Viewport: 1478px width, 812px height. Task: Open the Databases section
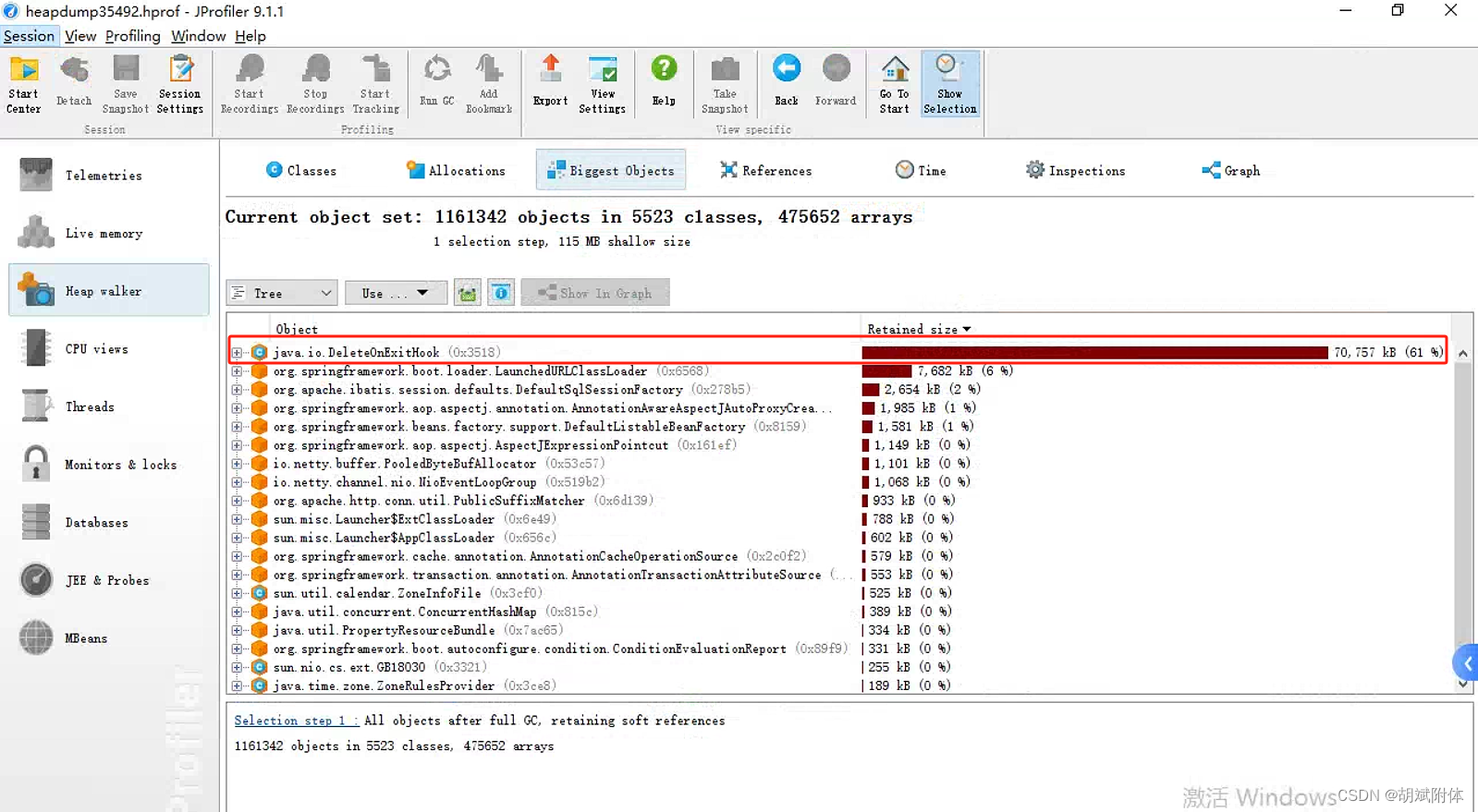pyautogui.click(x=109, y=522)
